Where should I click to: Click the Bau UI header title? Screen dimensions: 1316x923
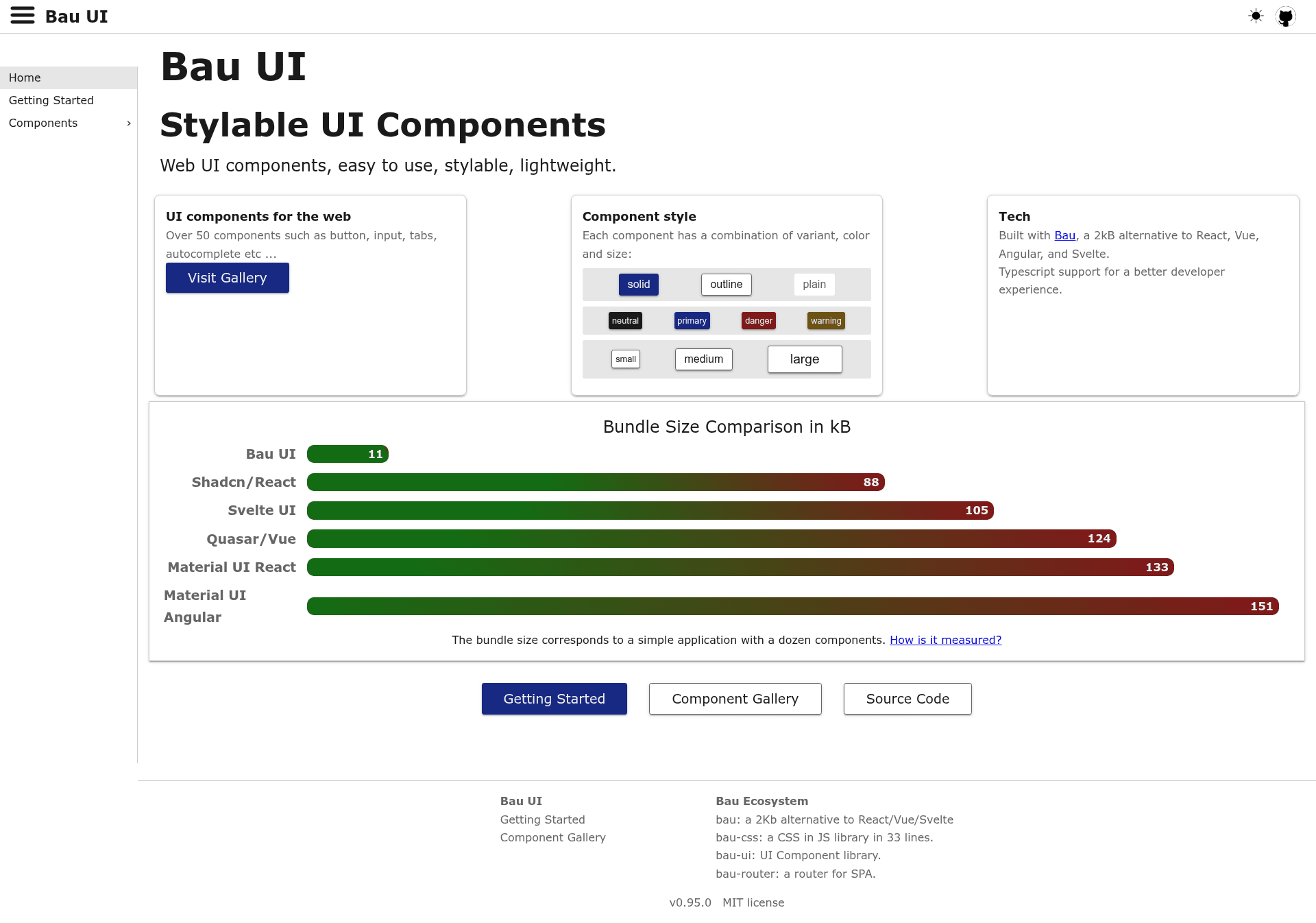point(76,16)
